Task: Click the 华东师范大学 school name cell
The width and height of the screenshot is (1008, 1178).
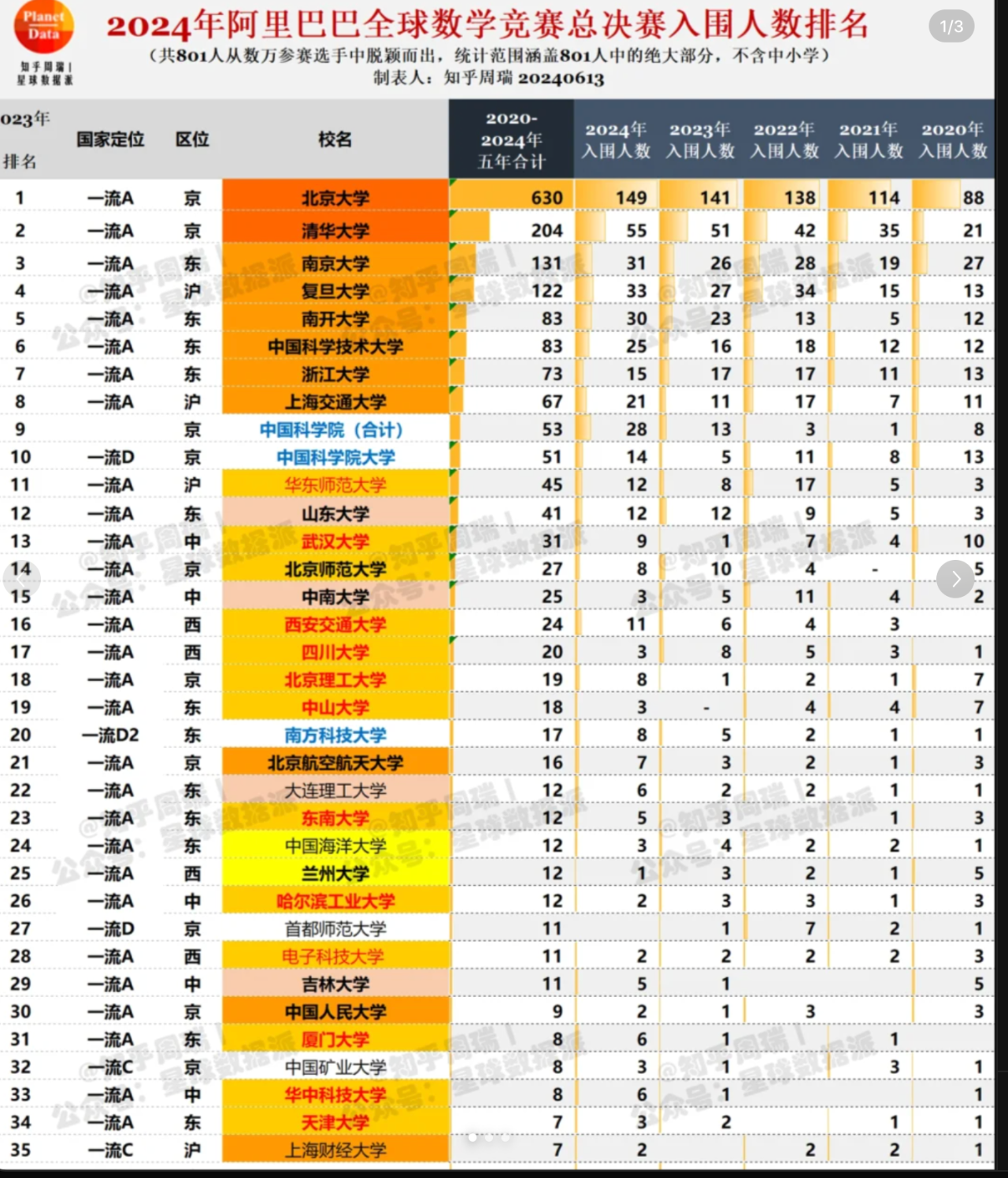Action: point(335,485)
